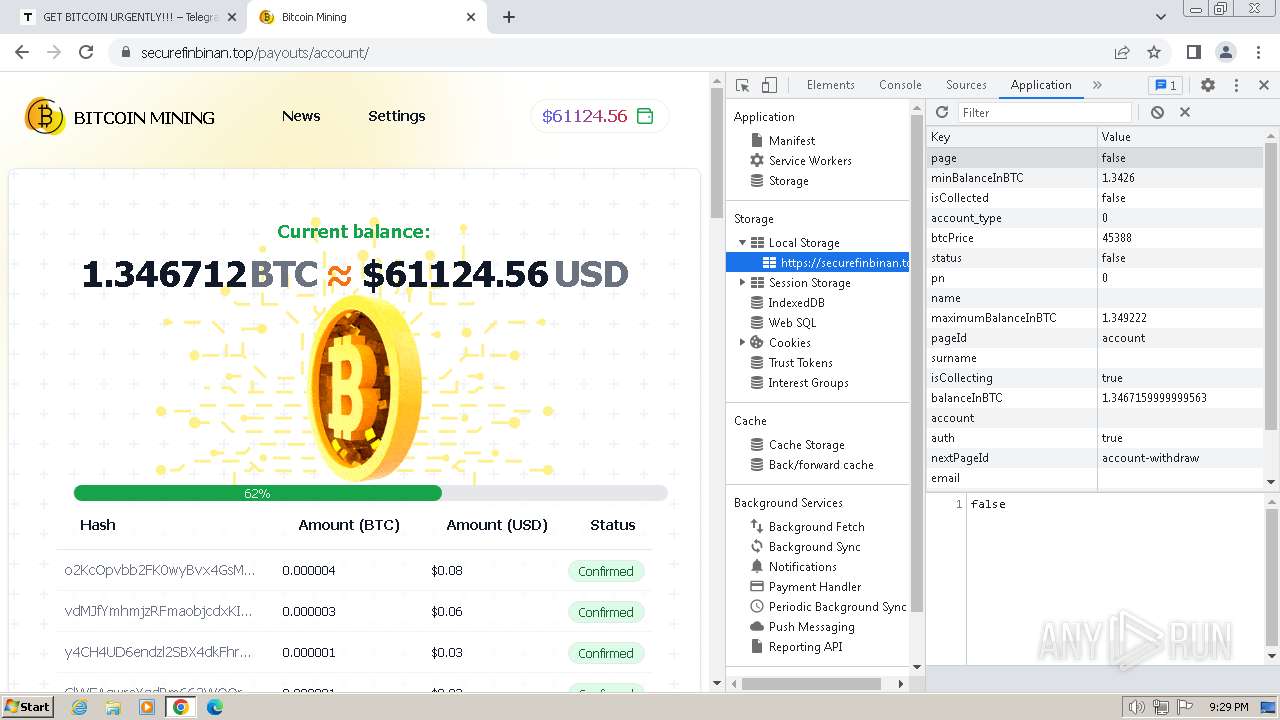Open Background Fetch service
Viewport: 1280px width, 720px height.
click(816, 527)
